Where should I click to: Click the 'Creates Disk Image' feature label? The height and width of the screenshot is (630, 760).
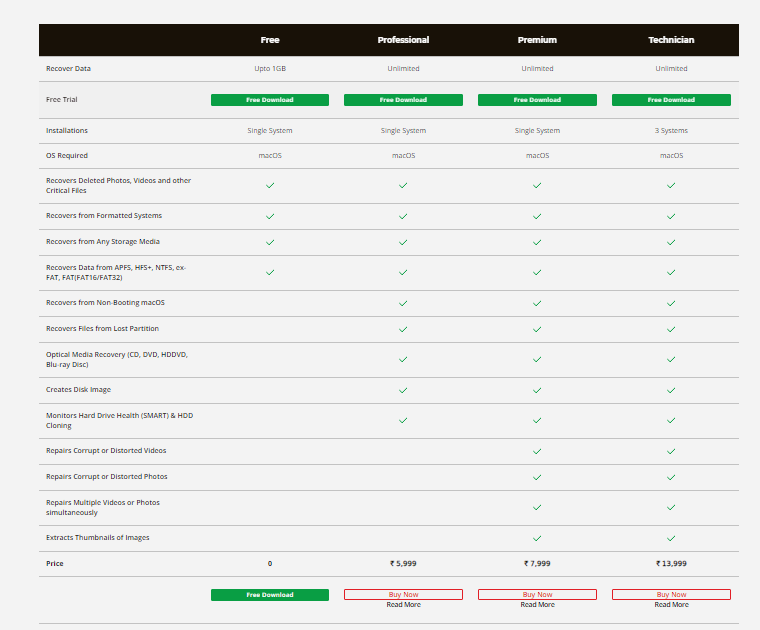pos(79,390)
